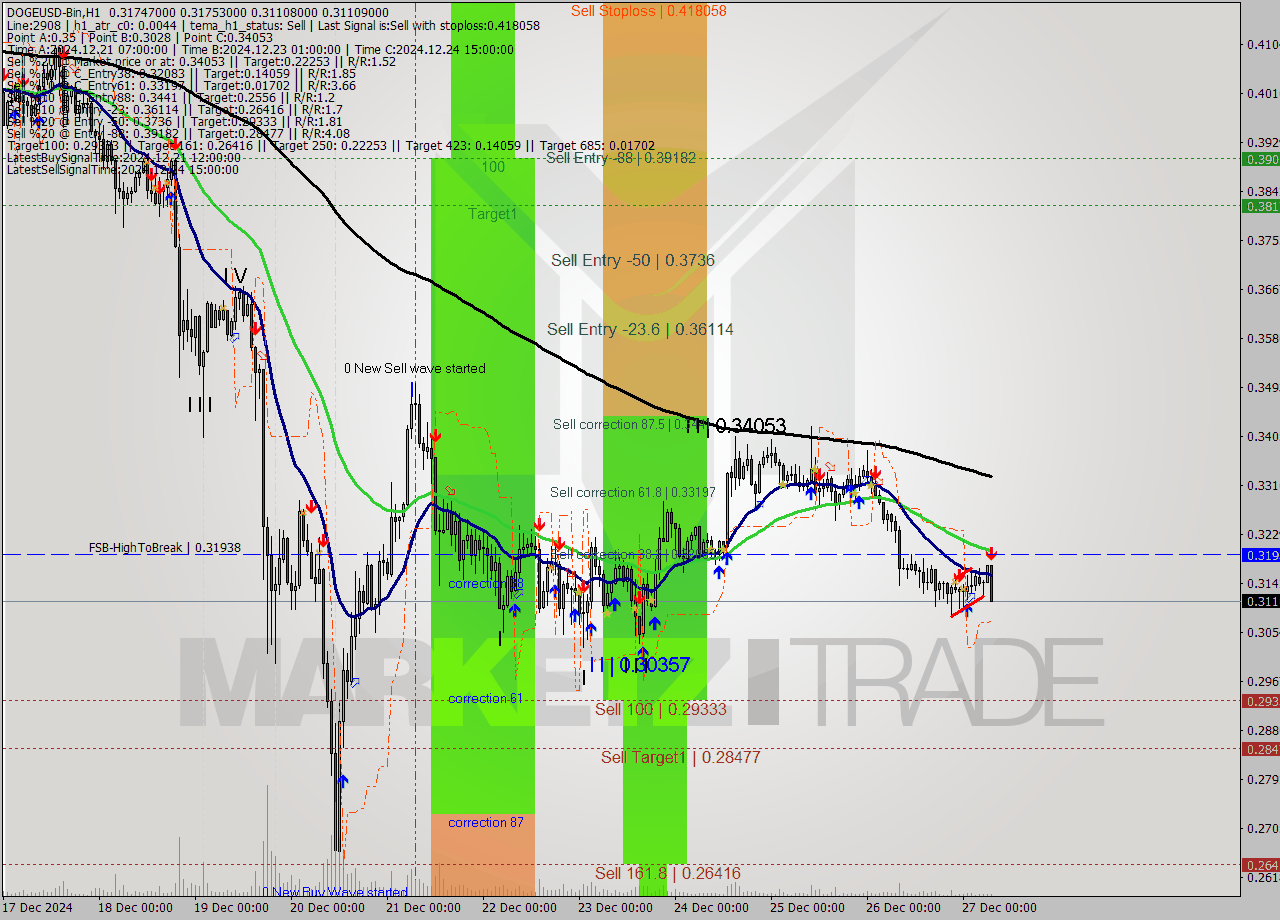This screenshot has height=920, width=1280.
Task: Select the 'correction 61' label
Action: (x=485, y=698)
